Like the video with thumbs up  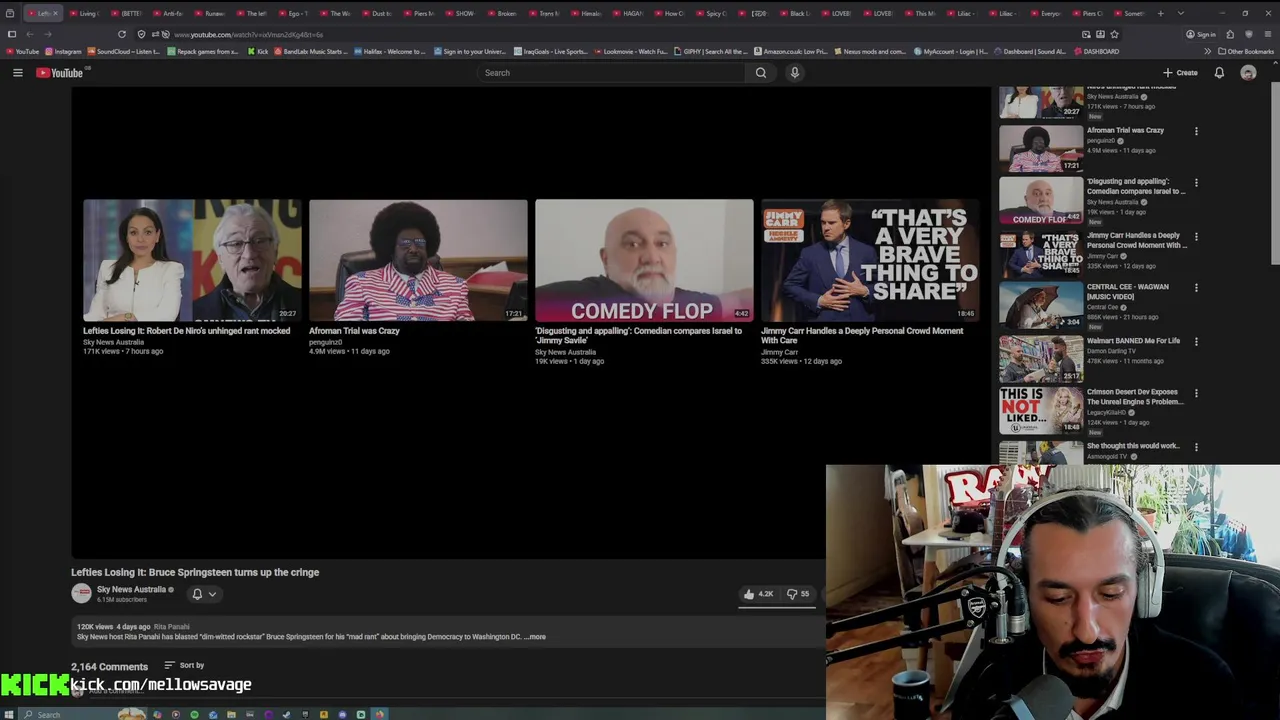(757, 594)
